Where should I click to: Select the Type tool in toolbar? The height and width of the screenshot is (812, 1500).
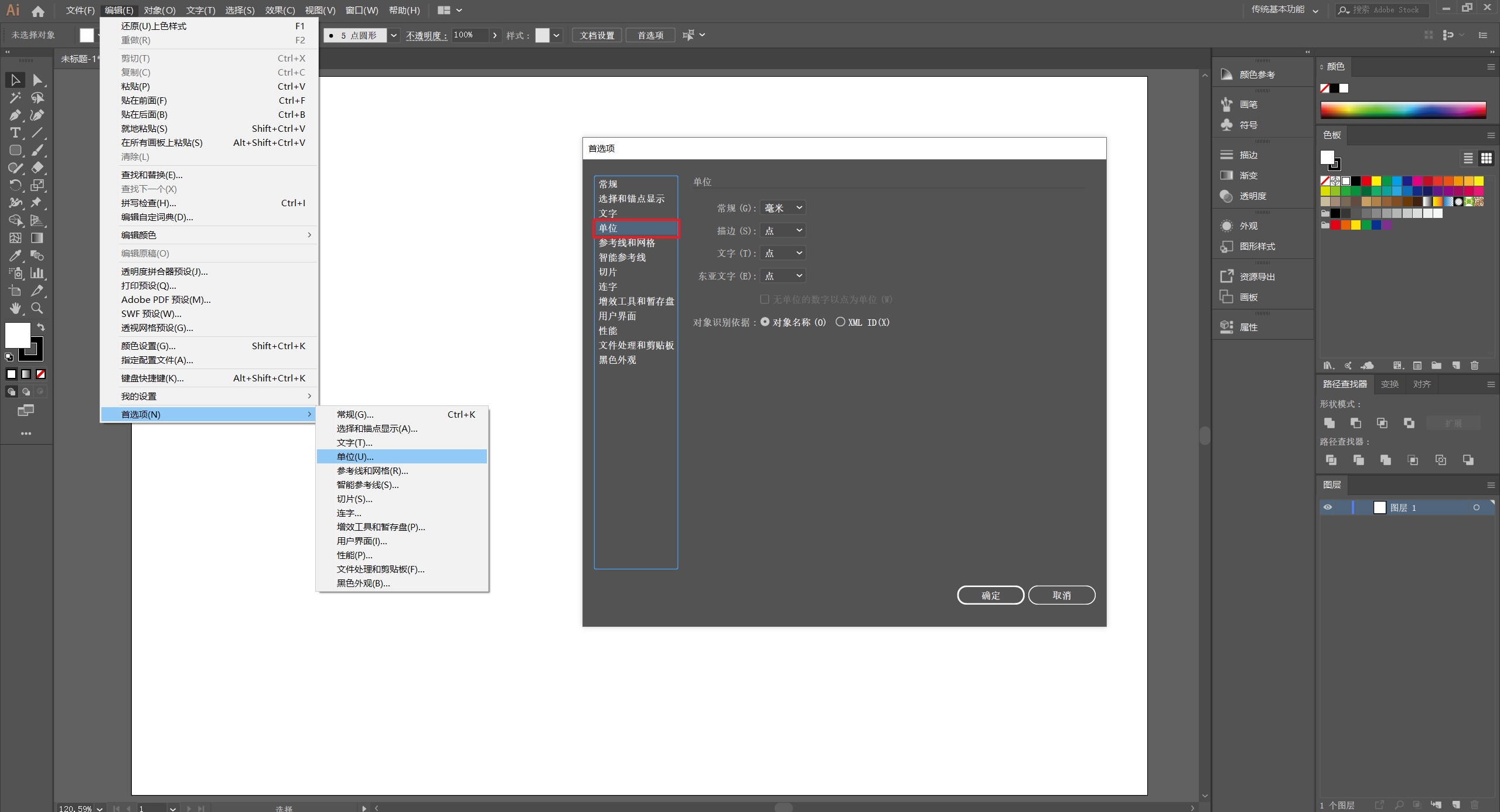(15, 132)
